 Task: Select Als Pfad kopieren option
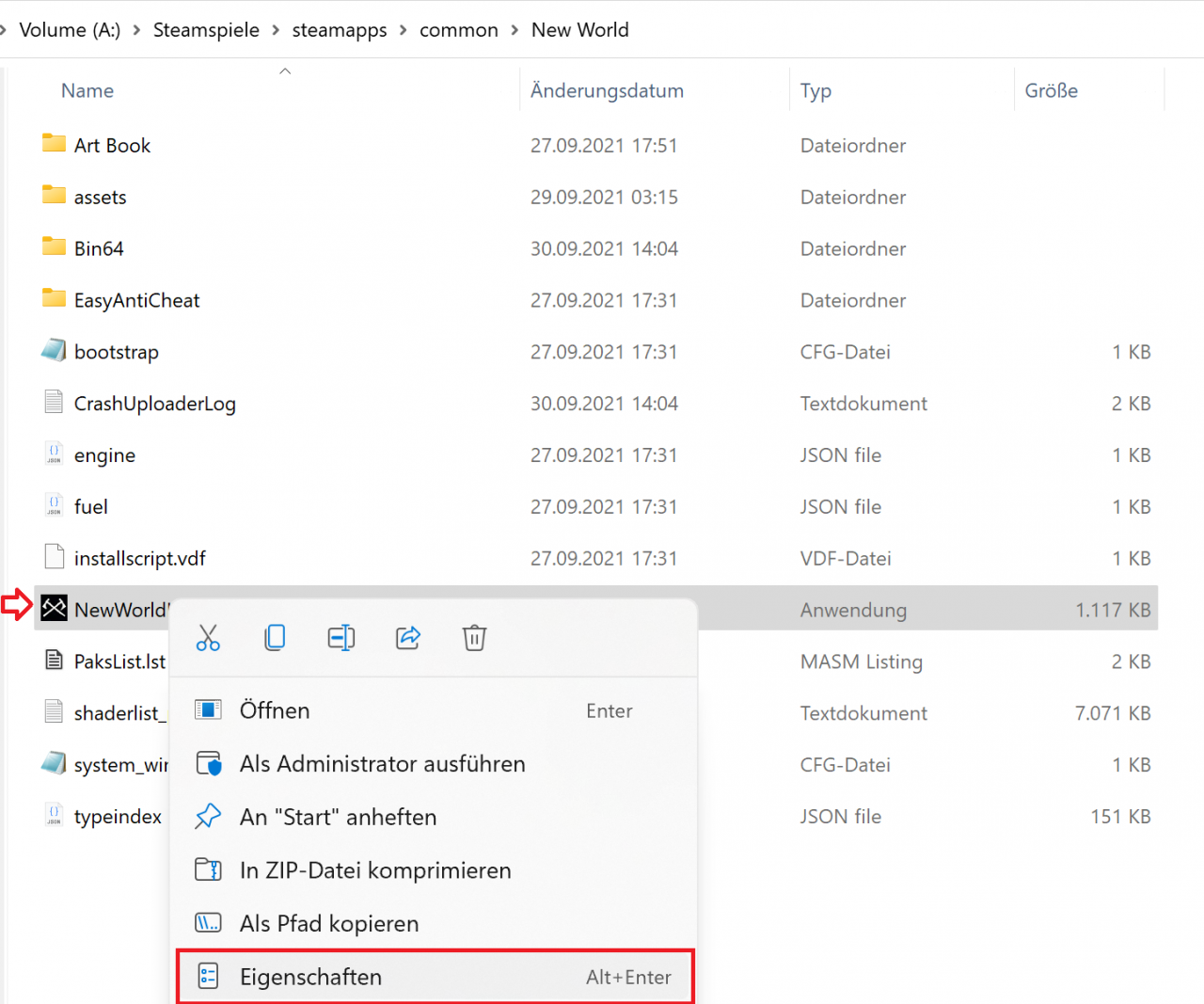[x=329, y=924]
